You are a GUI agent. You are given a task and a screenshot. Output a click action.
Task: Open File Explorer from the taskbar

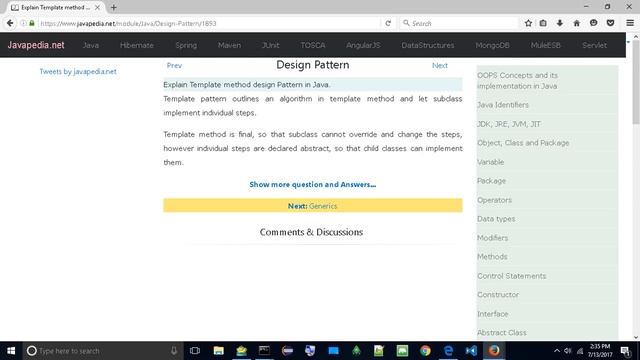pos(218,351)
